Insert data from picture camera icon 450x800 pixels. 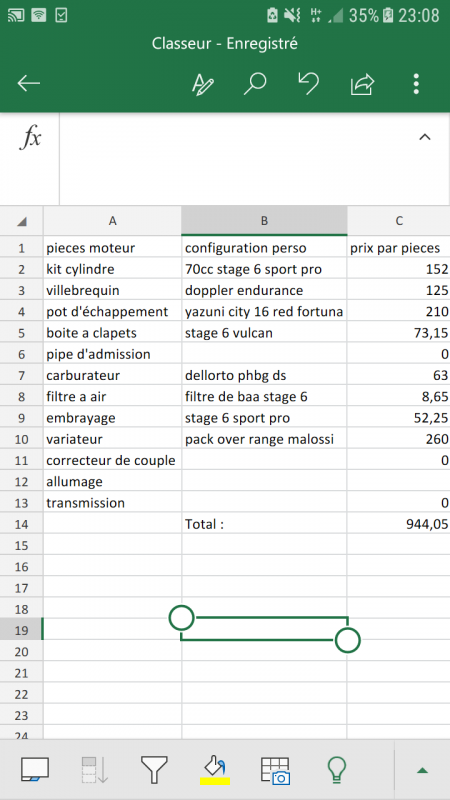276,770
